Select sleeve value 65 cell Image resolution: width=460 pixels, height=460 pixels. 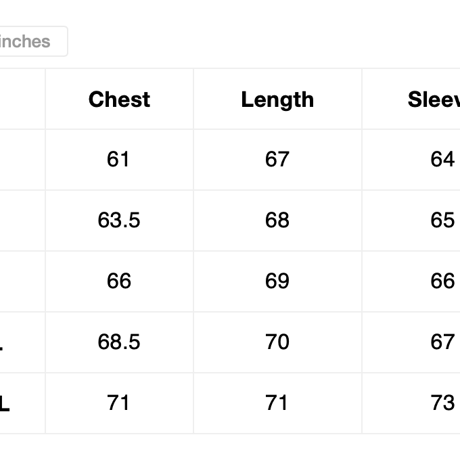click(411, 221)
